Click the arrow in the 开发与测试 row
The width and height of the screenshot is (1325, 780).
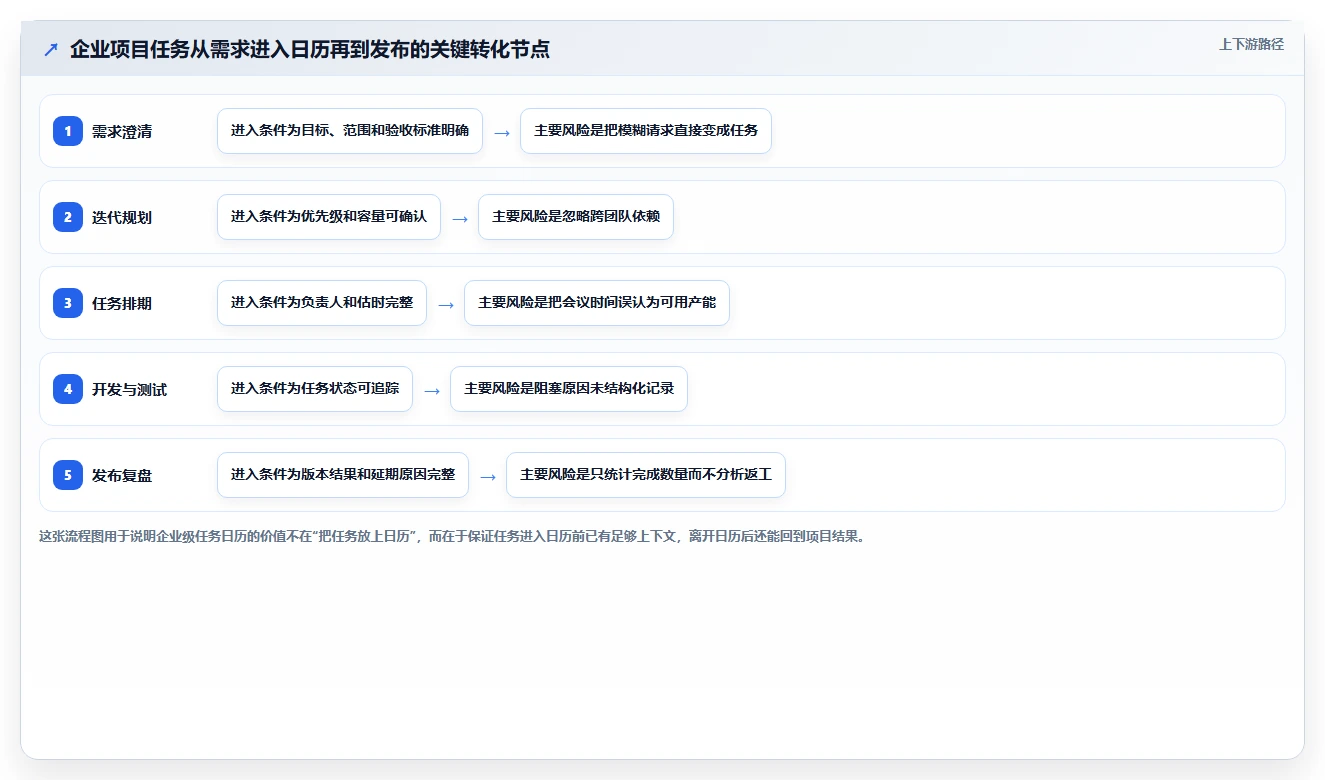coord(432,390)
